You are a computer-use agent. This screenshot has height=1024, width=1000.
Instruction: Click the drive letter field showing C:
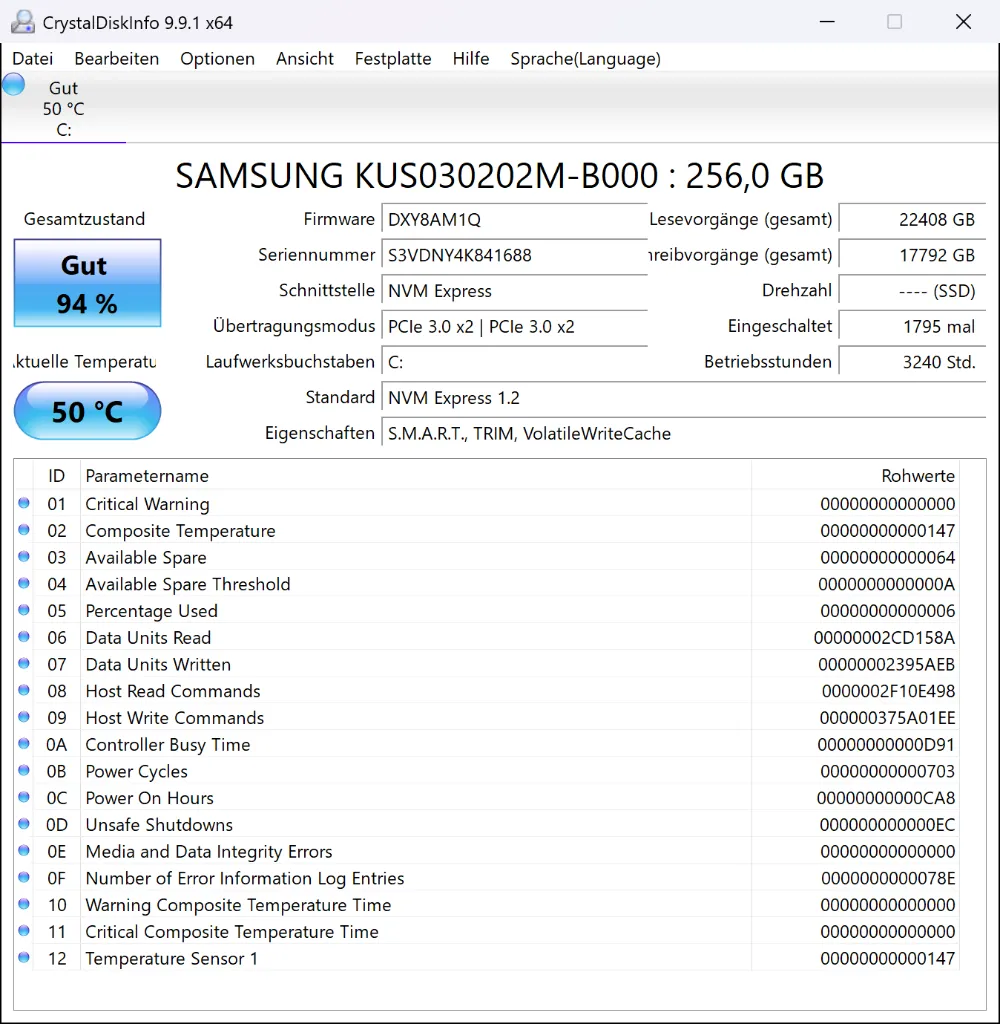(x=514, y=362)
